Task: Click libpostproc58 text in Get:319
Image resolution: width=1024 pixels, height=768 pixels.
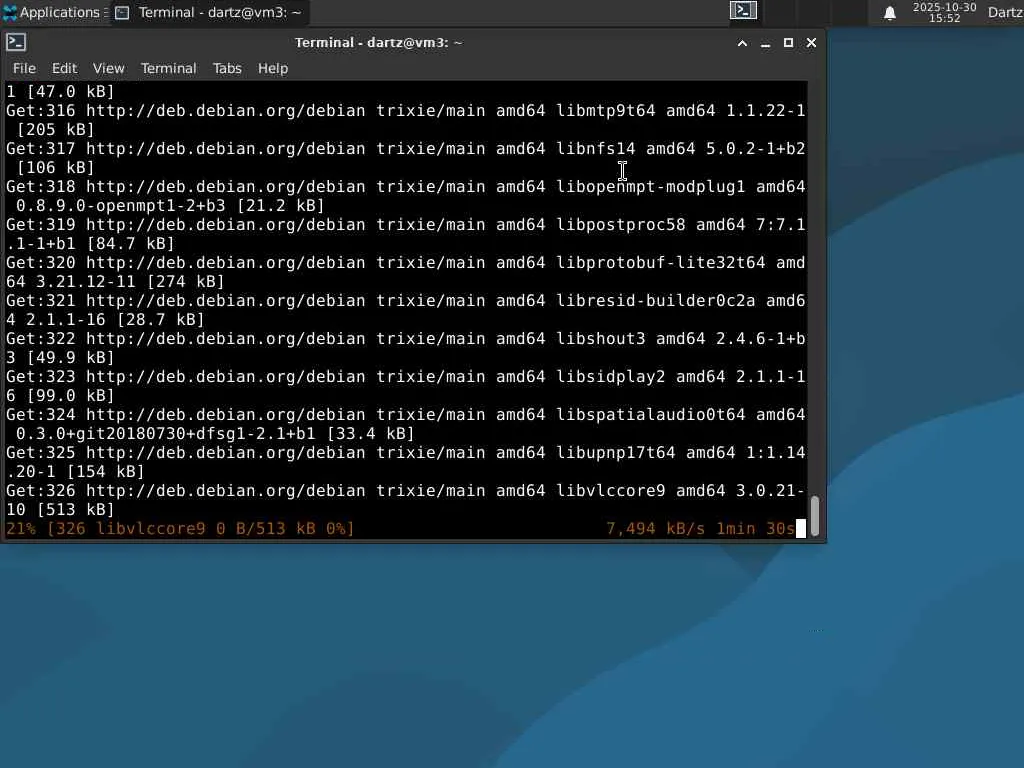Action: tap(620, 224)
